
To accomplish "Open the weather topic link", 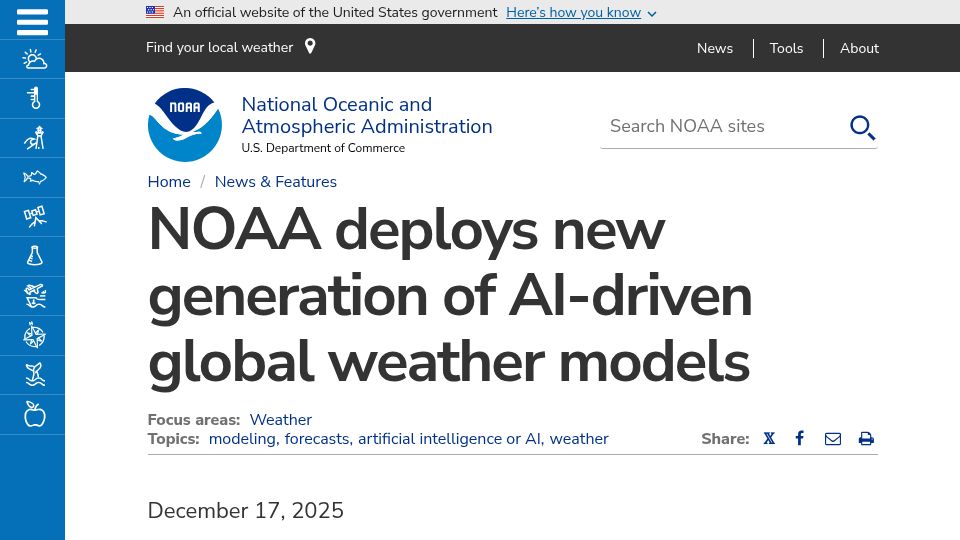I will pos(579,439).
